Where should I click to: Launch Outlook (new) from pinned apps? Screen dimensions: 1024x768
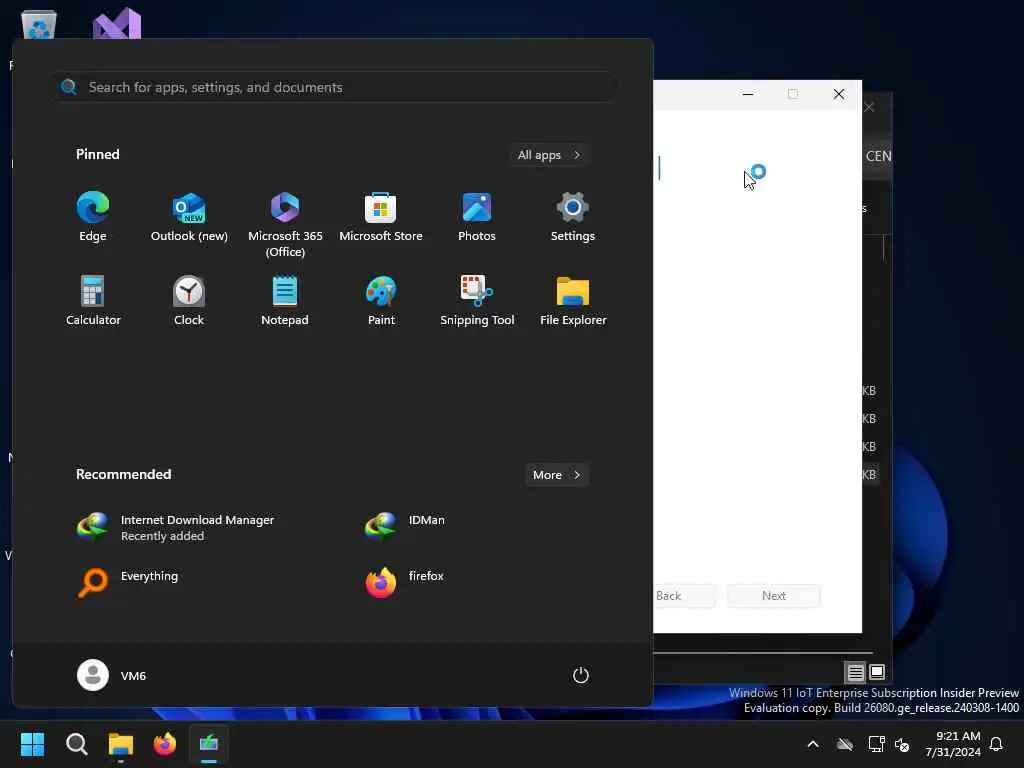click(189, 217)
